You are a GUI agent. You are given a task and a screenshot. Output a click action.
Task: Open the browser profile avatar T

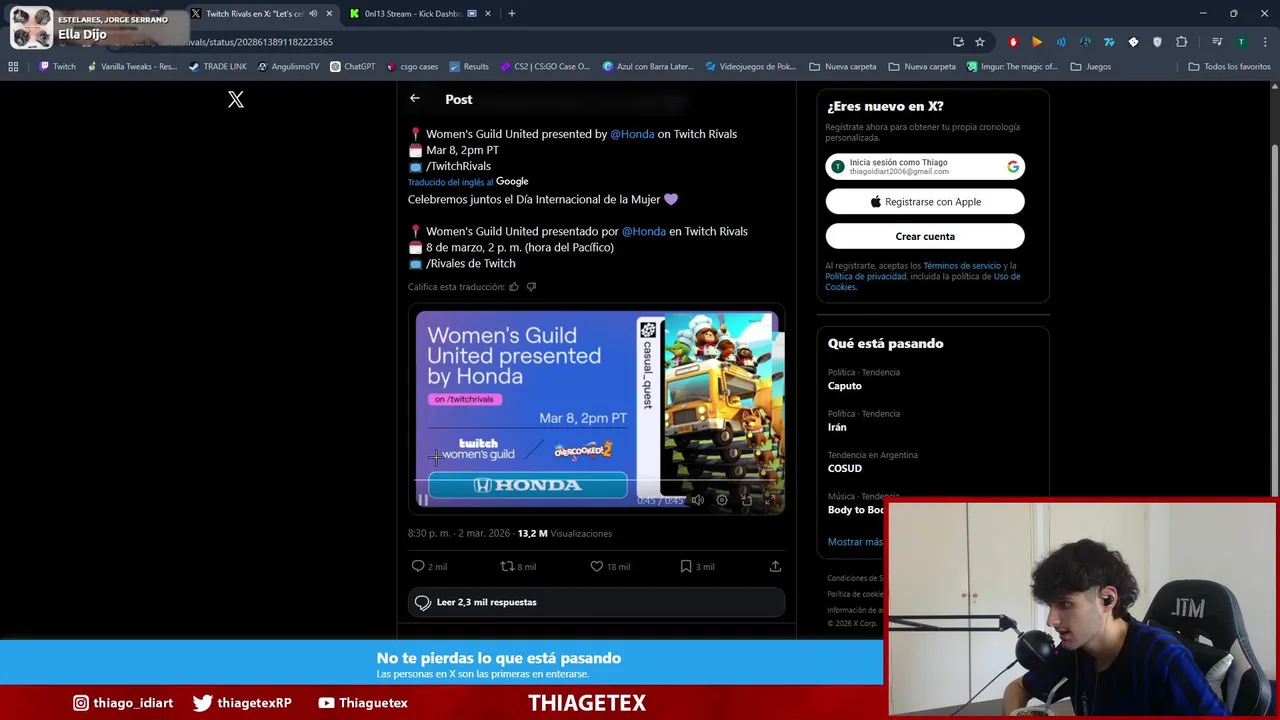(x=1241, y=42)
